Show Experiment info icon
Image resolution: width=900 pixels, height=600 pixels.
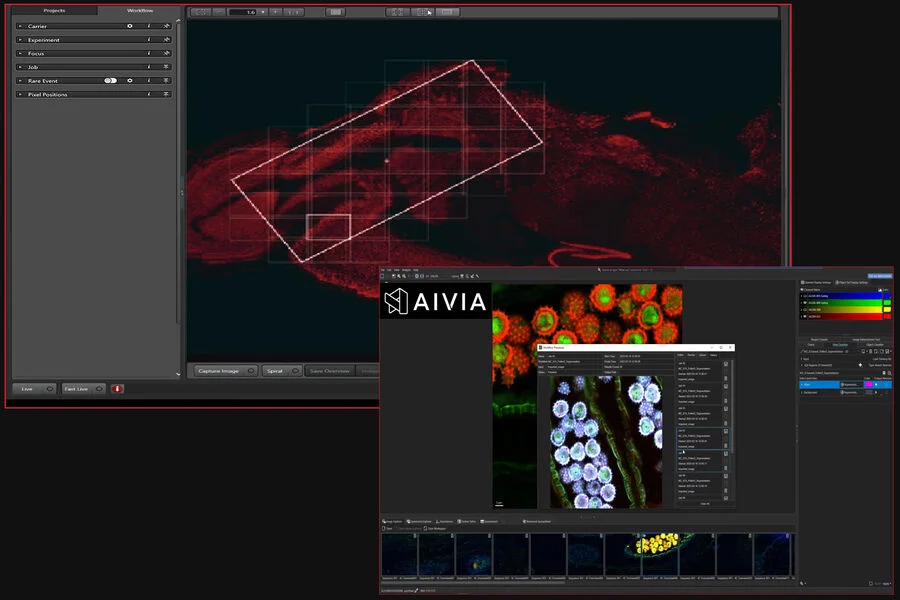pos(149,40)
